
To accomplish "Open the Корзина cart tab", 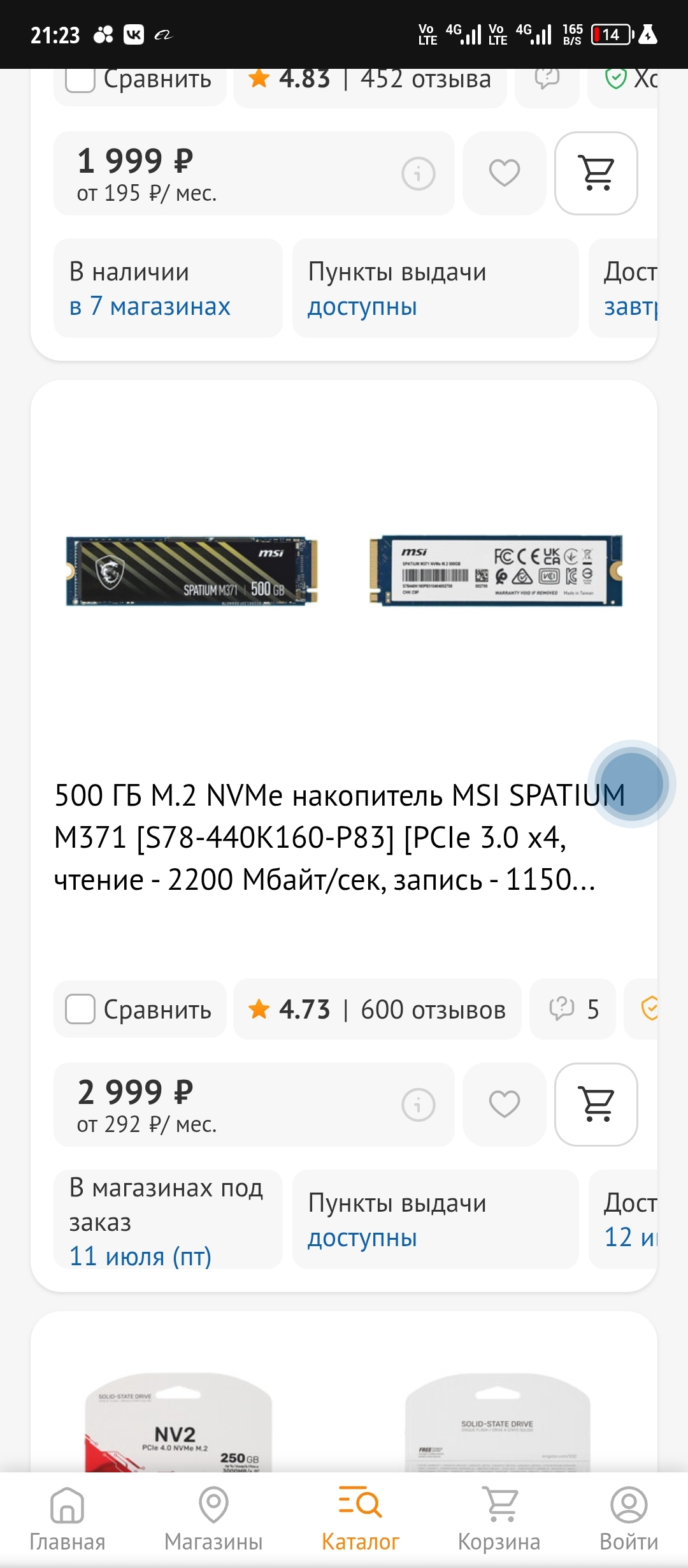I will [x=499, y=1519].
